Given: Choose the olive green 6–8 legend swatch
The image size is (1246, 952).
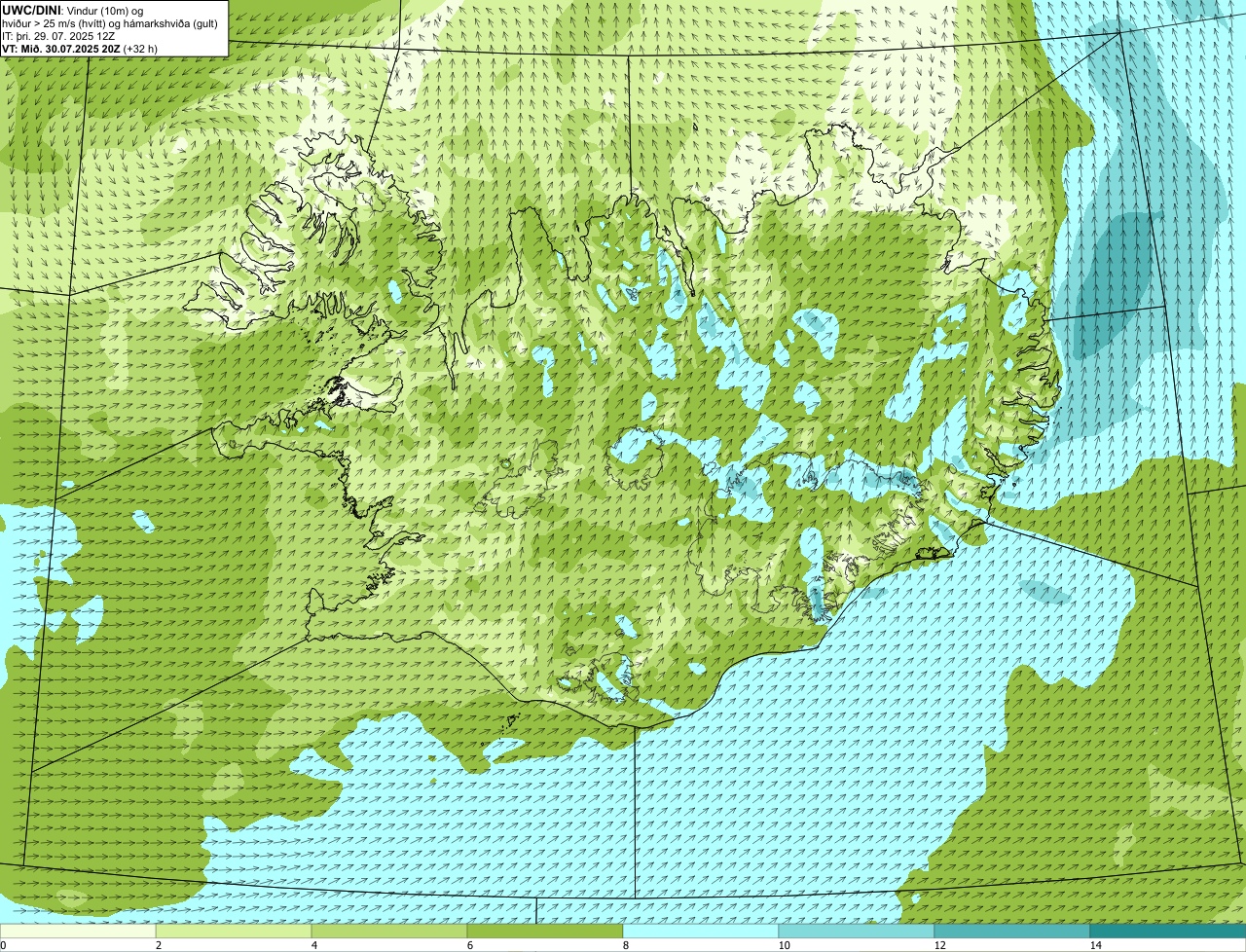Looking at the screenshot, I should [x=545, y=931].
